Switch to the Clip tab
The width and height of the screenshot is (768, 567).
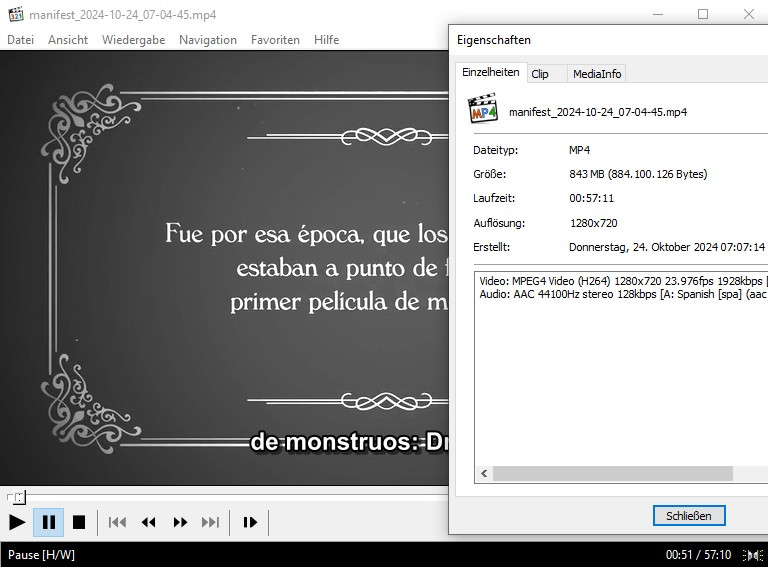point(540,74)
